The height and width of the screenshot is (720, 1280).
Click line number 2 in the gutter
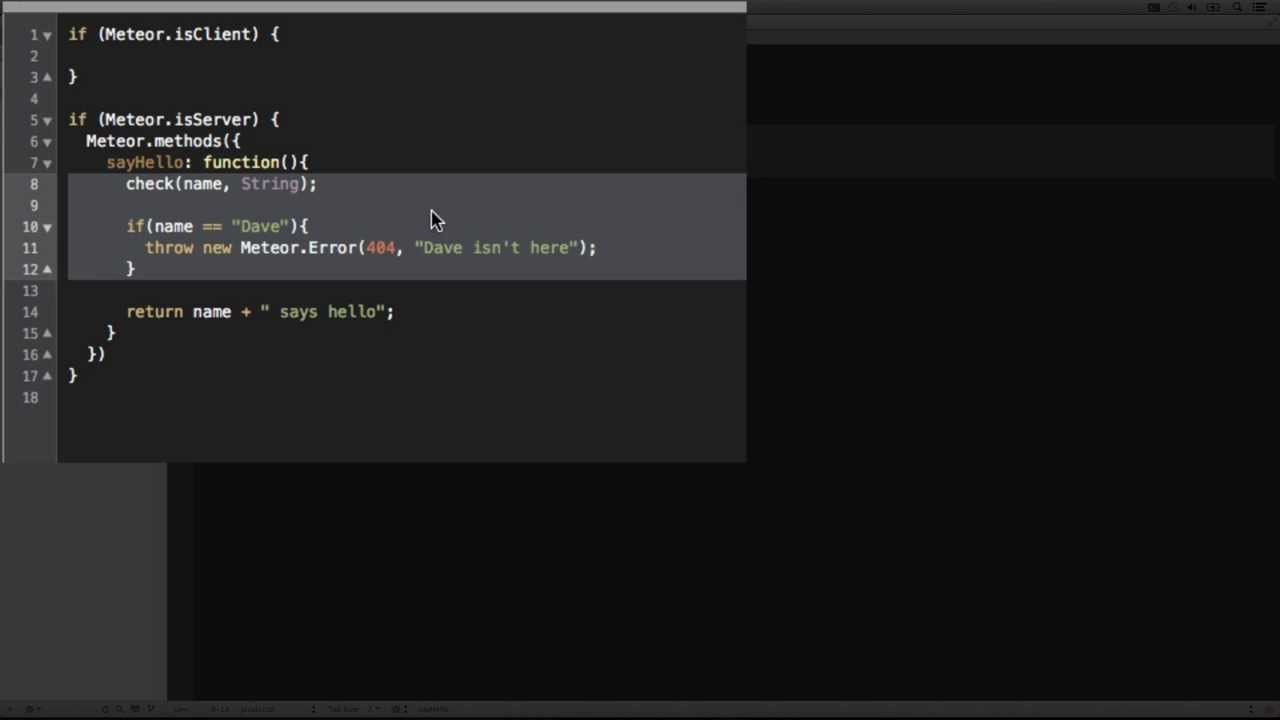(34, 56)
